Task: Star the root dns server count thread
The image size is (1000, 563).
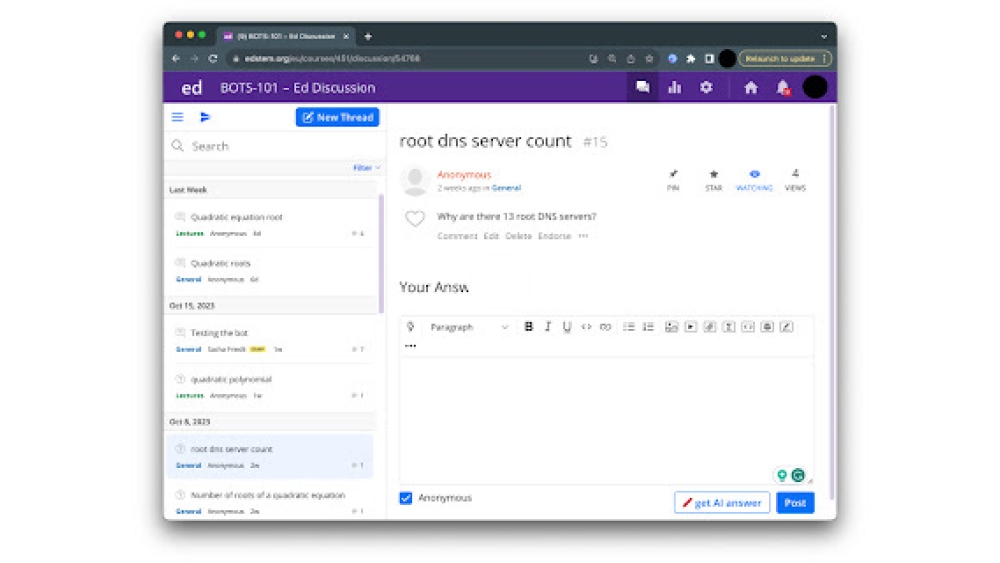Action: pos(714,179)
